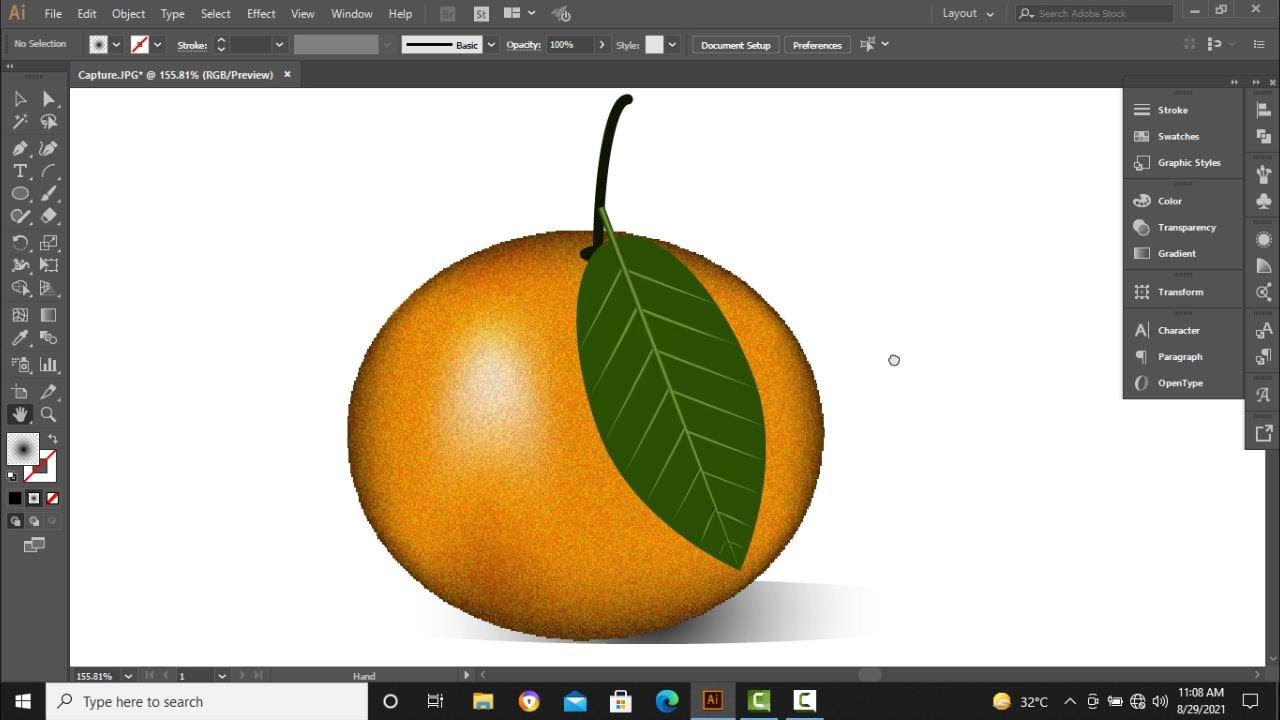
Task: Open fill color dropdown in control bar
Action: click(117, 45)
